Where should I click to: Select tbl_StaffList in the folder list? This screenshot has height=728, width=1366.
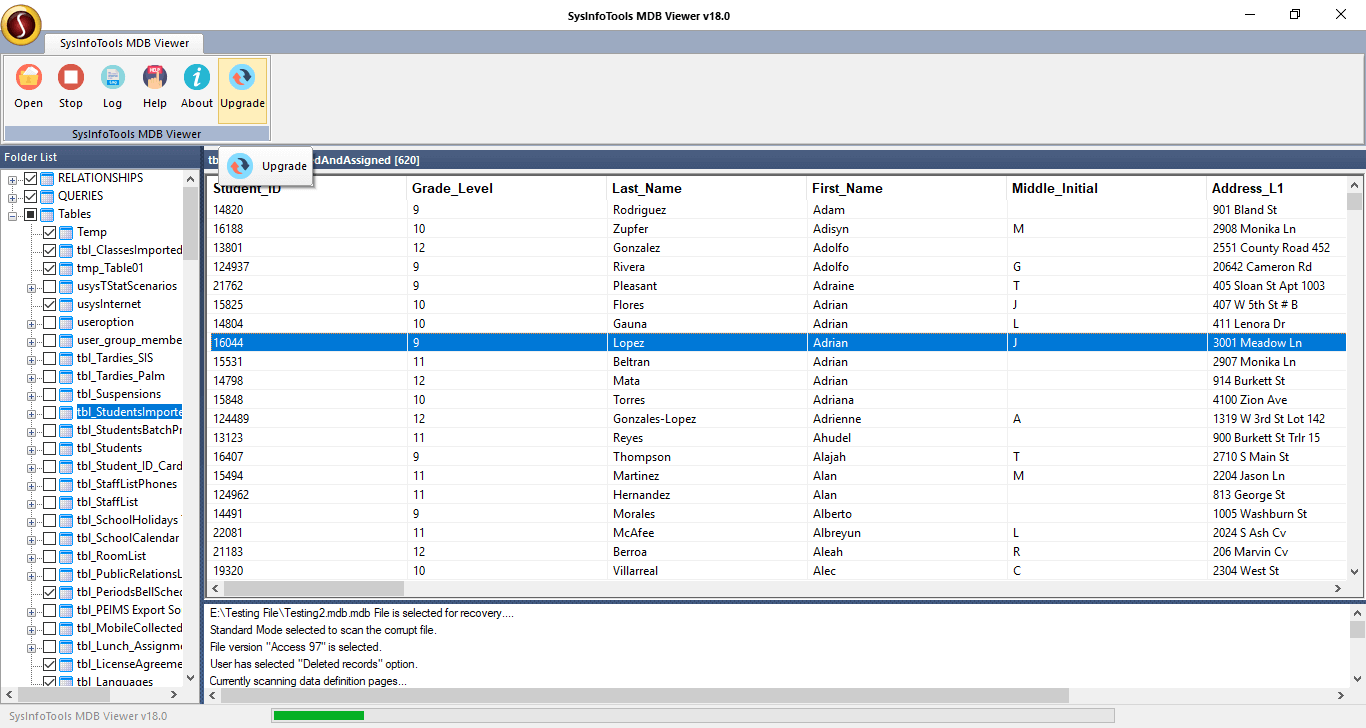click(x=107, y=502)
